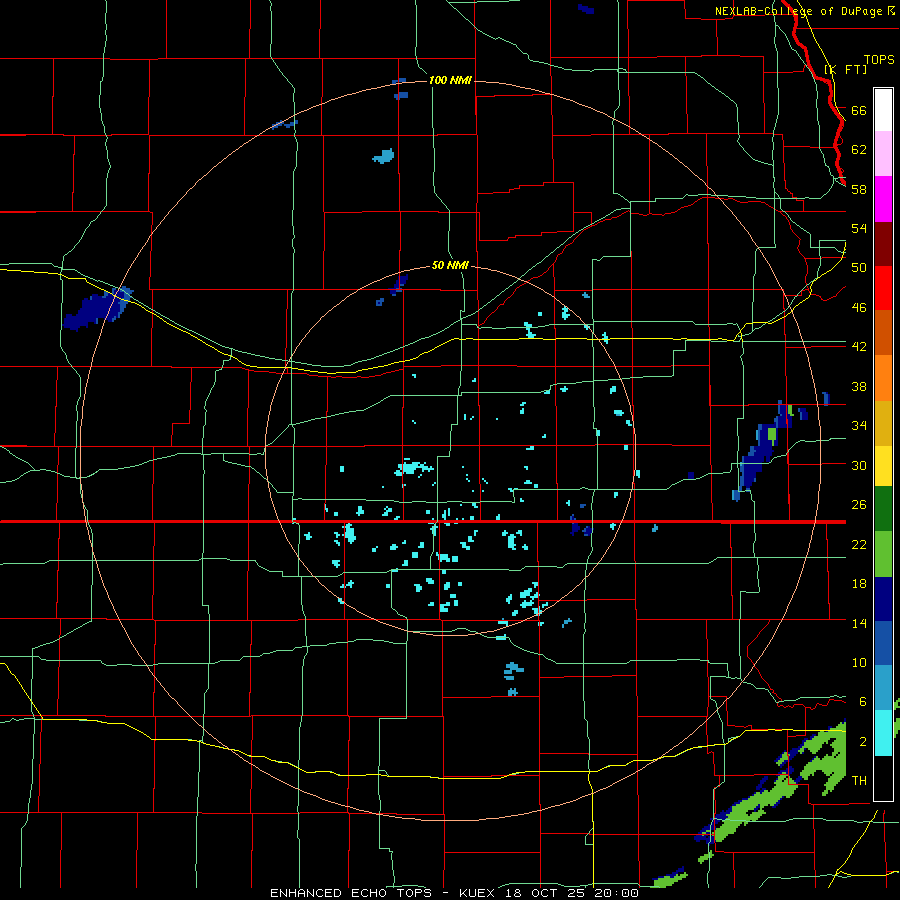900x900 pixels.
Task: Click the "TH" threshold label
Action: coord(859,781)
